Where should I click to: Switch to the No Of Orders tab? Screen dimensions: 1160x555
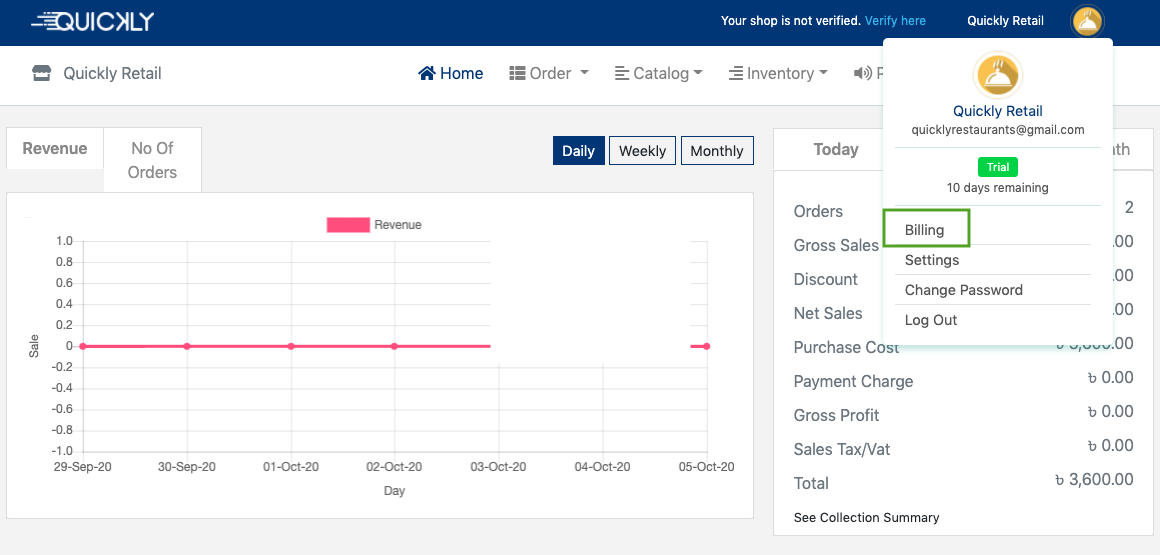(x=152, y=160)
